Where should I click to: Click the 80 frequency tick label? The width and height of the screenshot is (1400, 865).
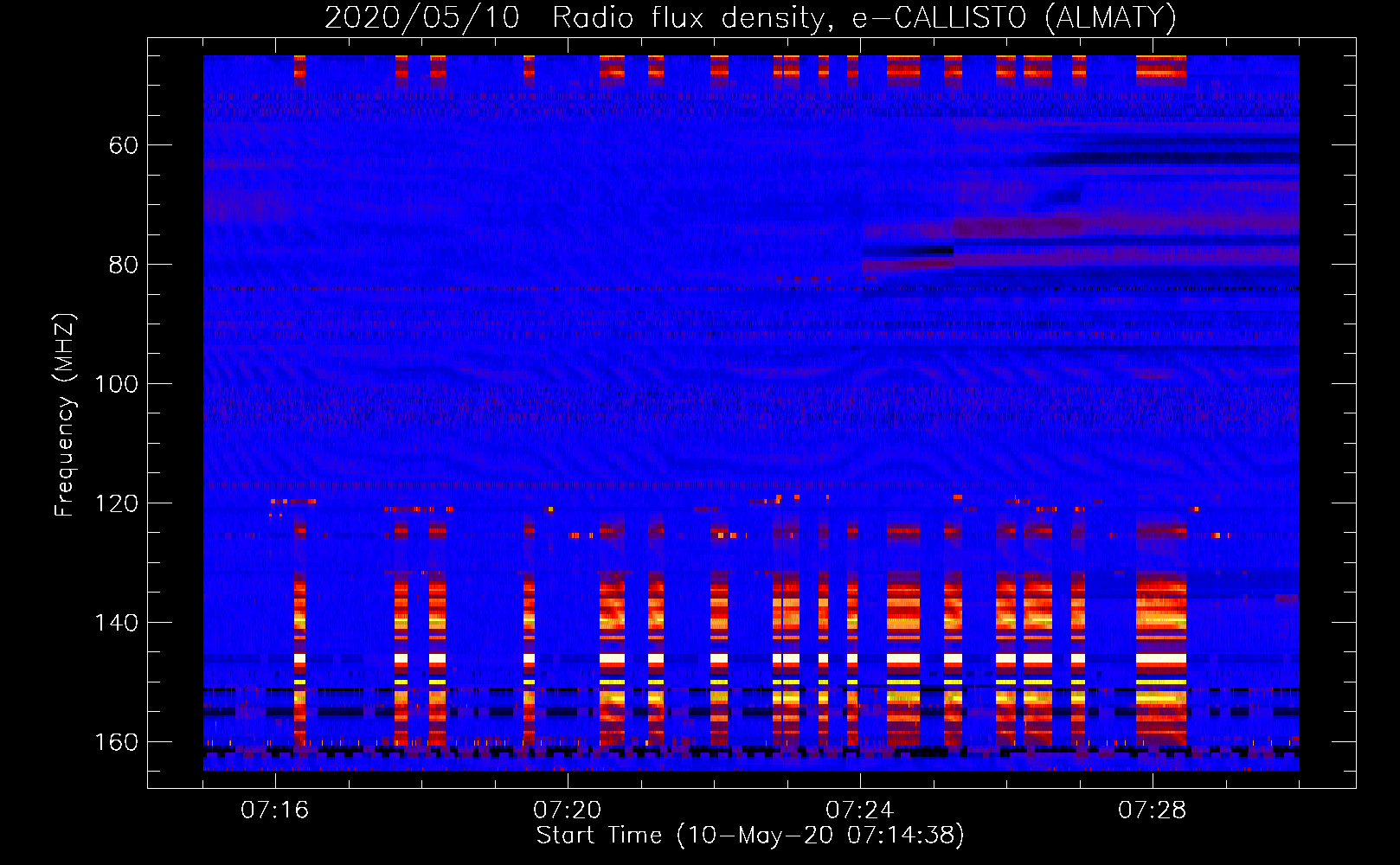click(124, 265)
